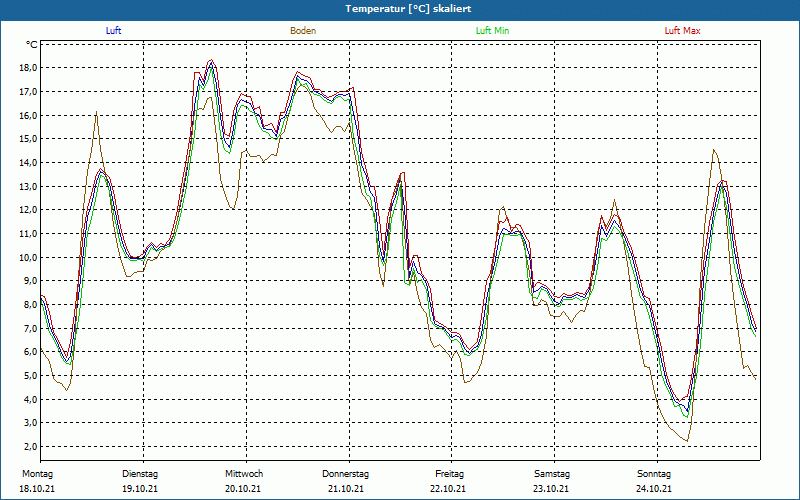Click the date 23.10.21

point(551,489)
